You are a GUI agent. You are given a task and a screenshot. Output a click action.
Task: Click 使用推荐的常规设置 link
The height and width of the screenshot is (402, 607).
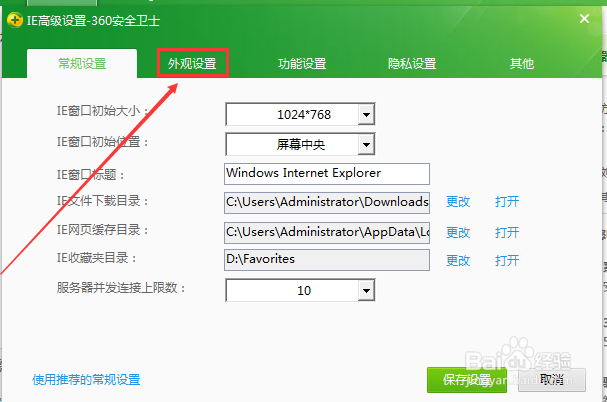[86, 380]
